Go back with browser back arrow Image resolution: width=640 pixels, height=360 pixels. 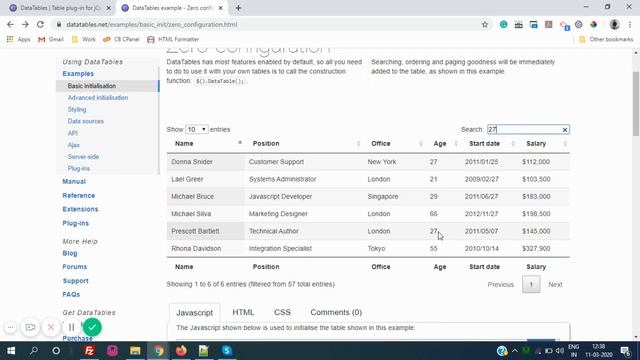(x=10, y=24)
